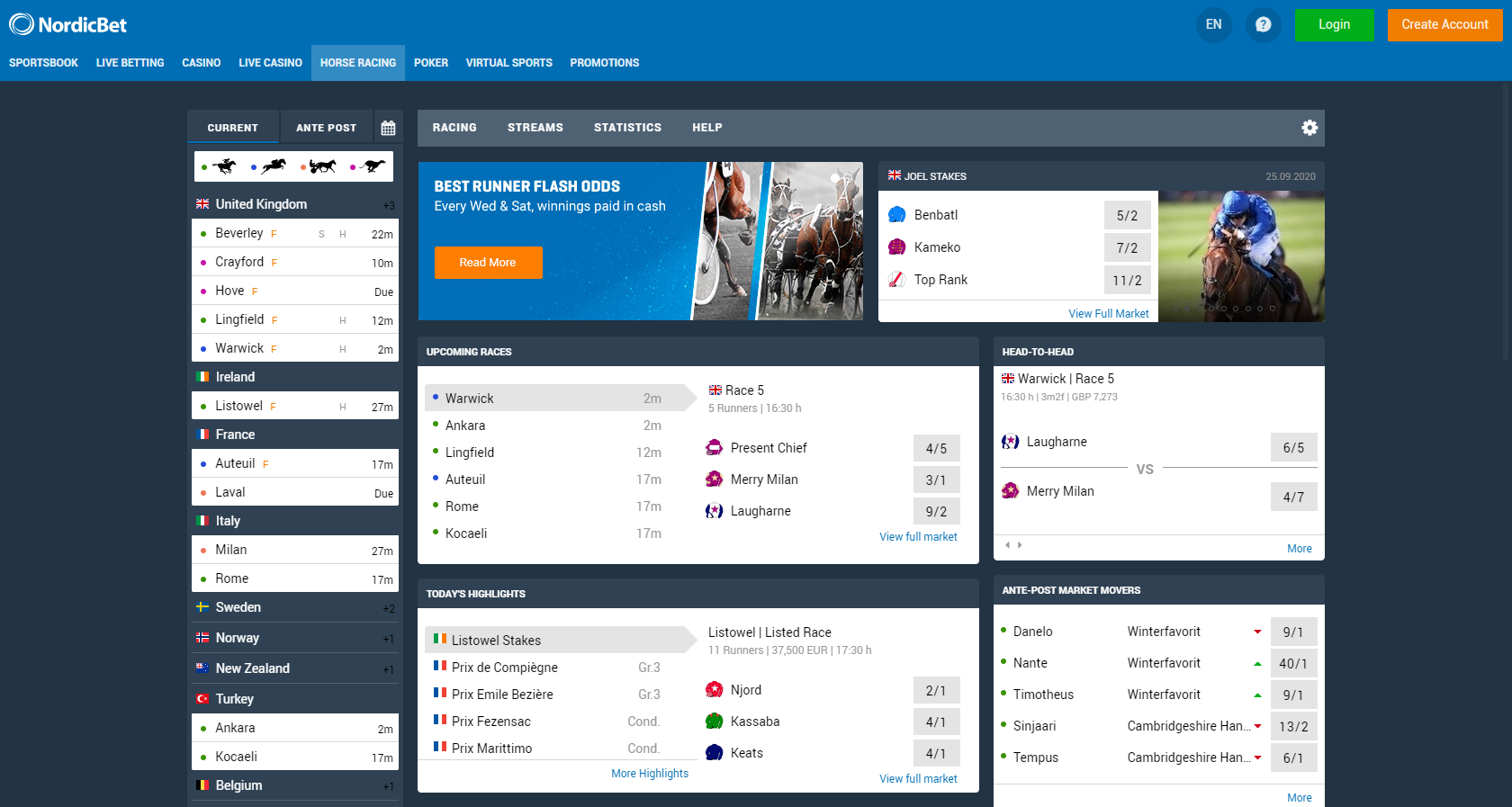Open the EN language selector
Image resolution: width=1512 pixels, height=807 pixels.
point(1213,24)
